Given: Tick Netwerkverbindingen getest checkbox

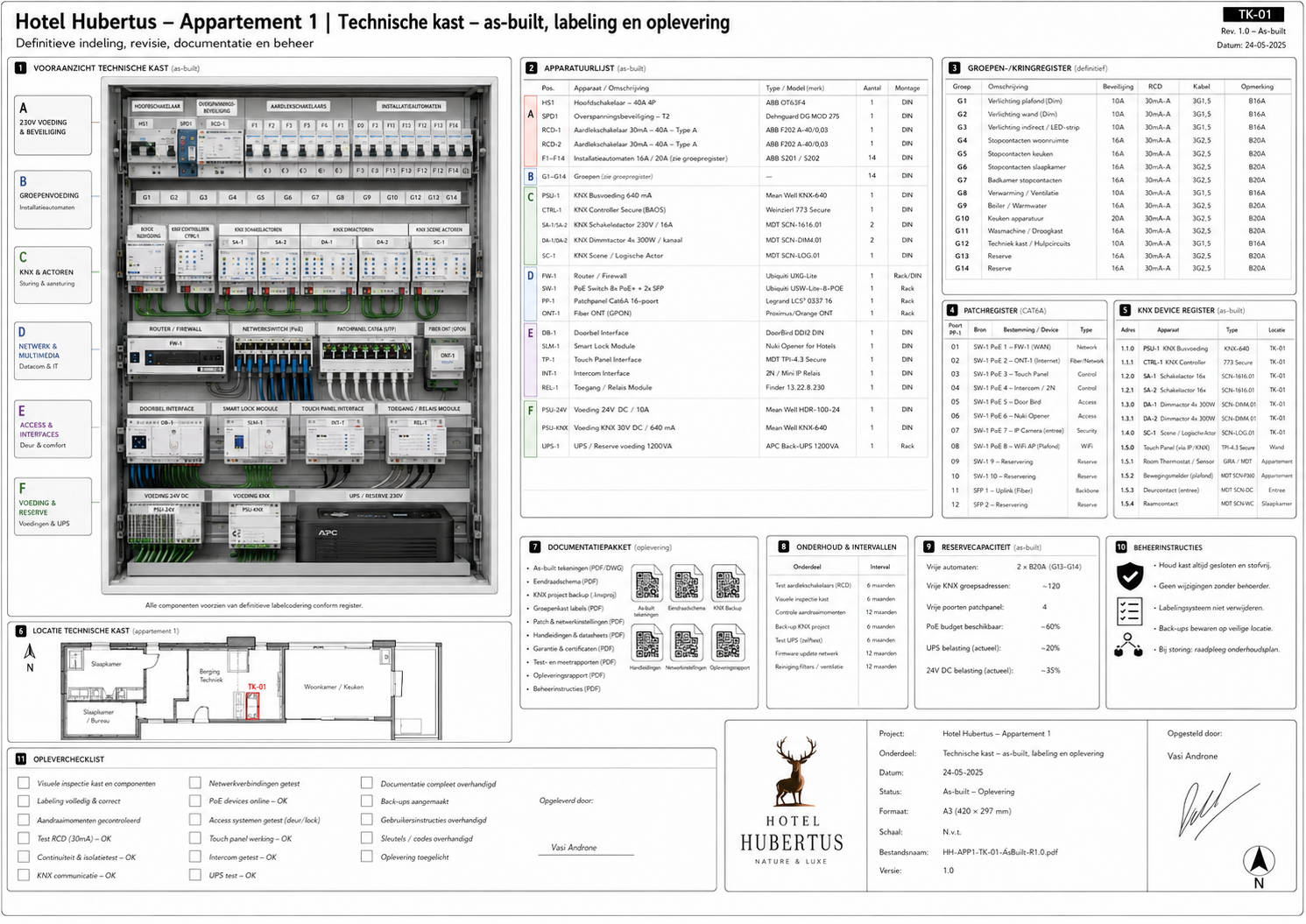Looking at the screenshot, I should (x=195, y=783).
